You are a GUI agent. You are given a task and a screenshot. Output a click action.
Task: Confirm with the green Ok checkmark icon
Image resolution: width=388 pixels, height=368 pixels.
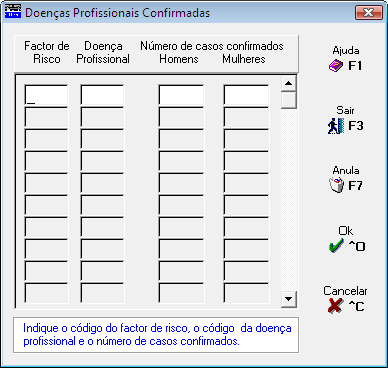pyautogui.click(x=336, y=246)
